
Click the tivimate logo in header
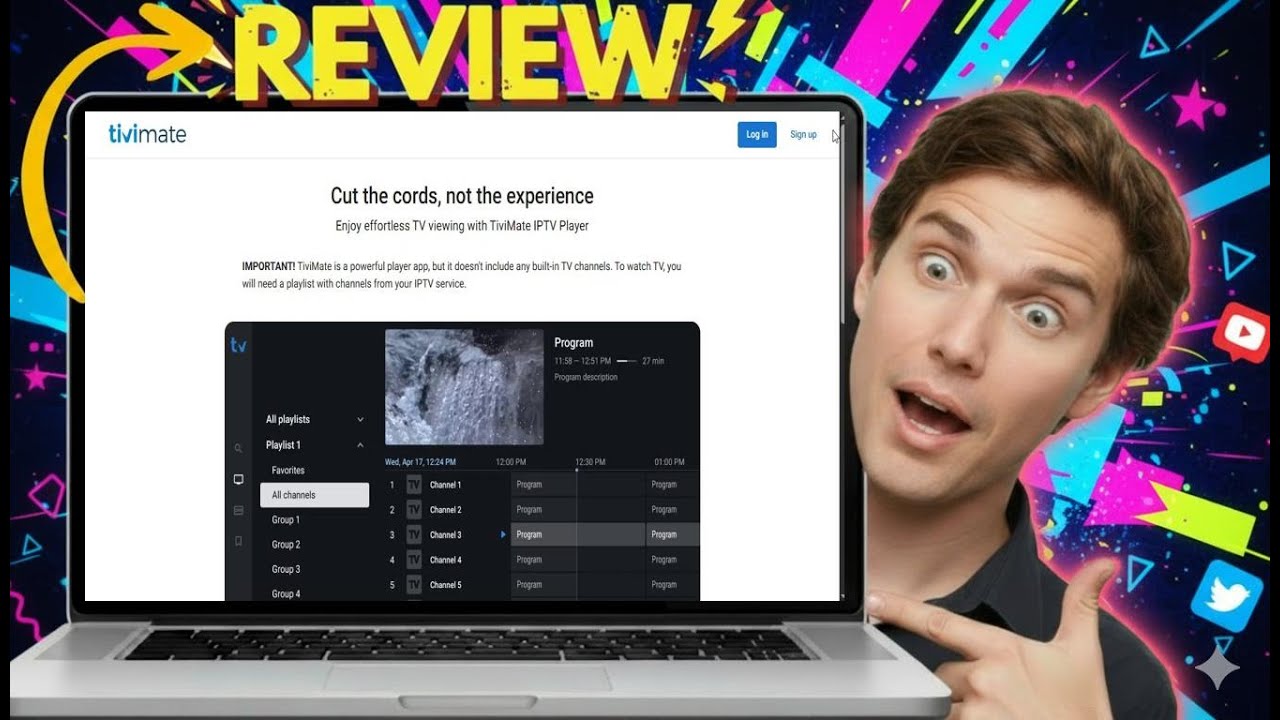tap(147, 134)
